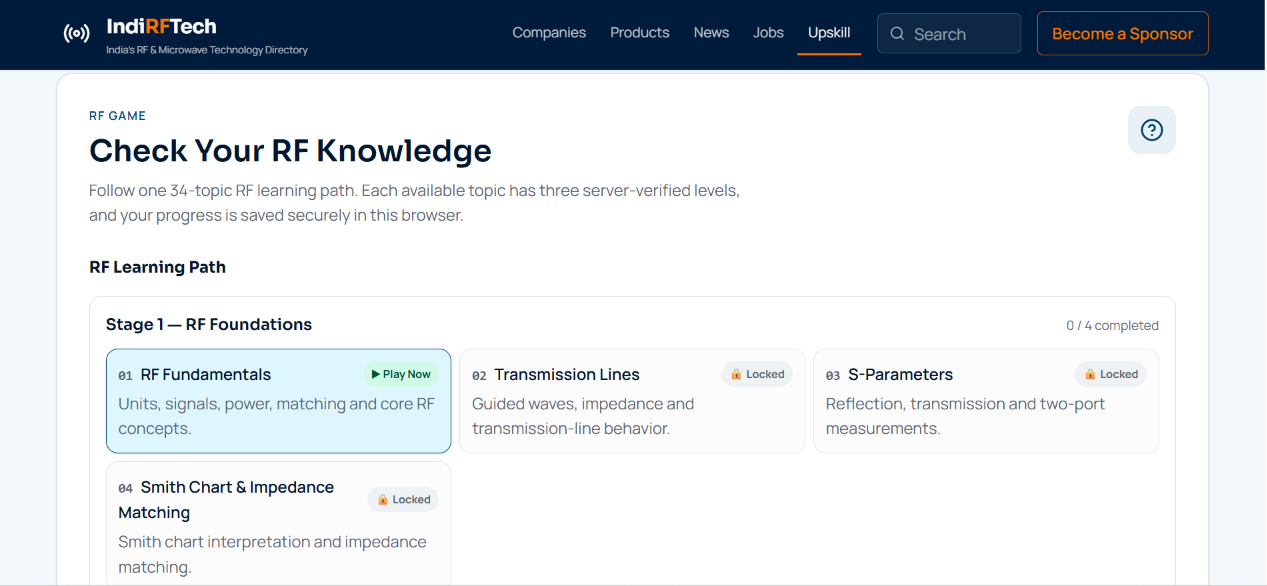Go to the News section
Image resolution: width=1267 pixels, height=586 pixels.
[711, 33]
